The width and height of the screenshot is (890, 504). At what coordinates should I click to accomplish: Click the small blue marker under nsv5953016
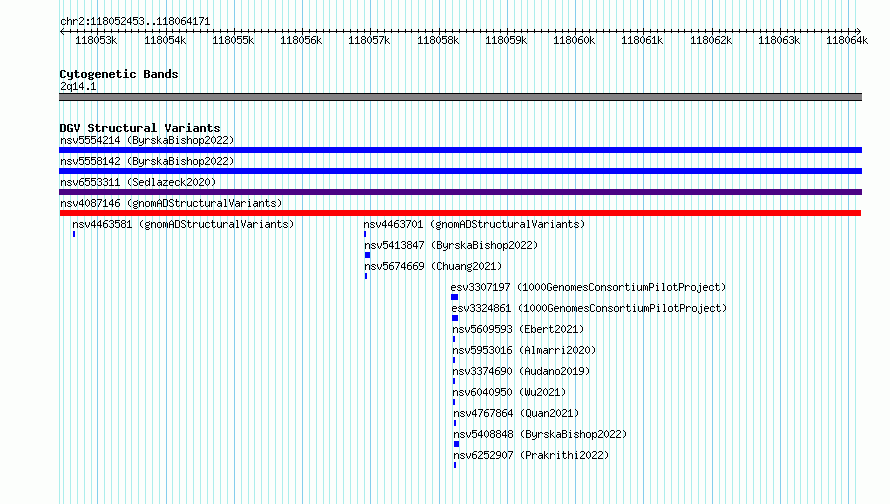click(454, 360)
